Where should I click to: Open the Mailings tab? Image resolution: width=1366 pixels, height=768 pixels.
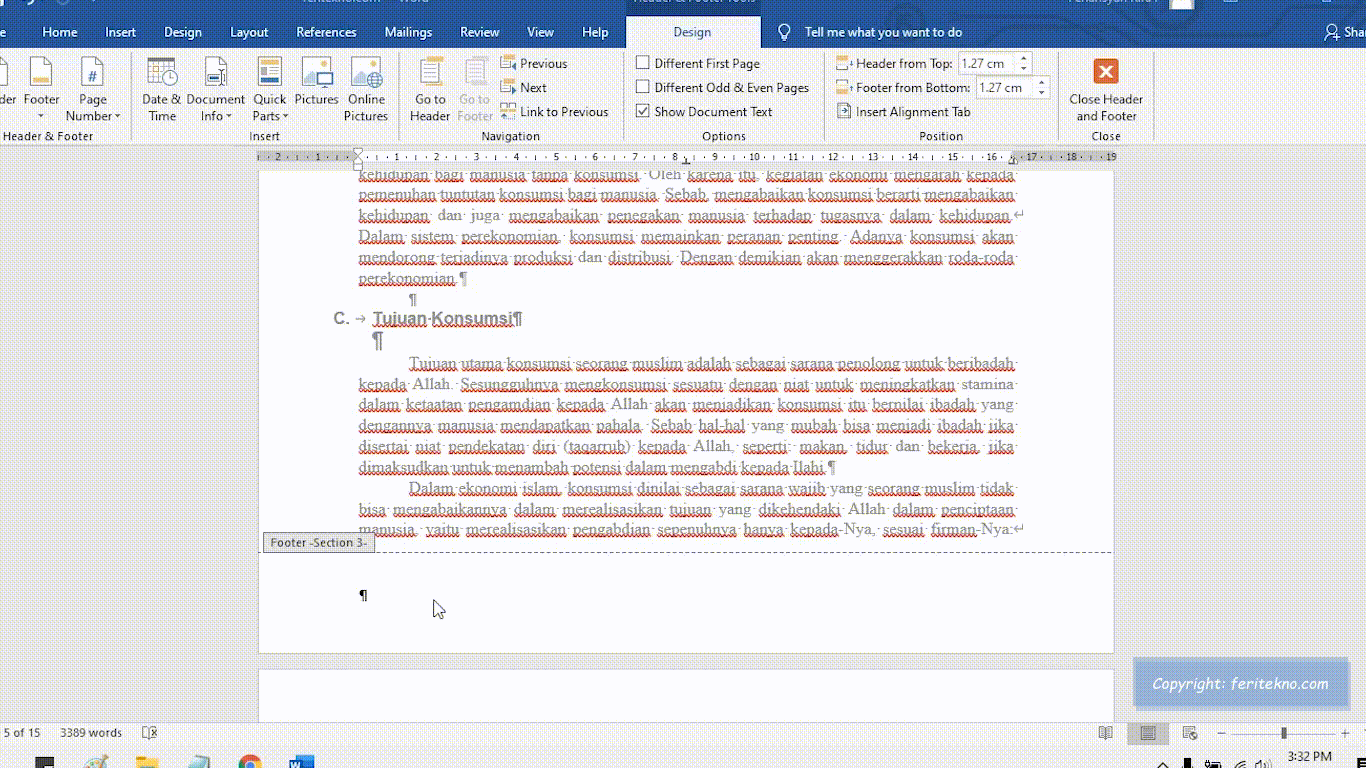pyautogui.click(x=407, y=32)
